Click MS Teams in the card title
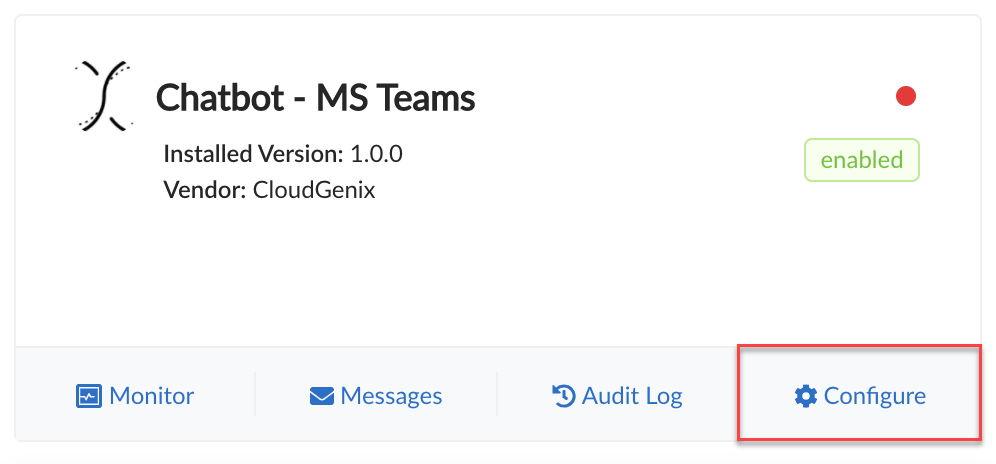Image resolution: width=996 pixels, height=464 pixels. point(396,98)
